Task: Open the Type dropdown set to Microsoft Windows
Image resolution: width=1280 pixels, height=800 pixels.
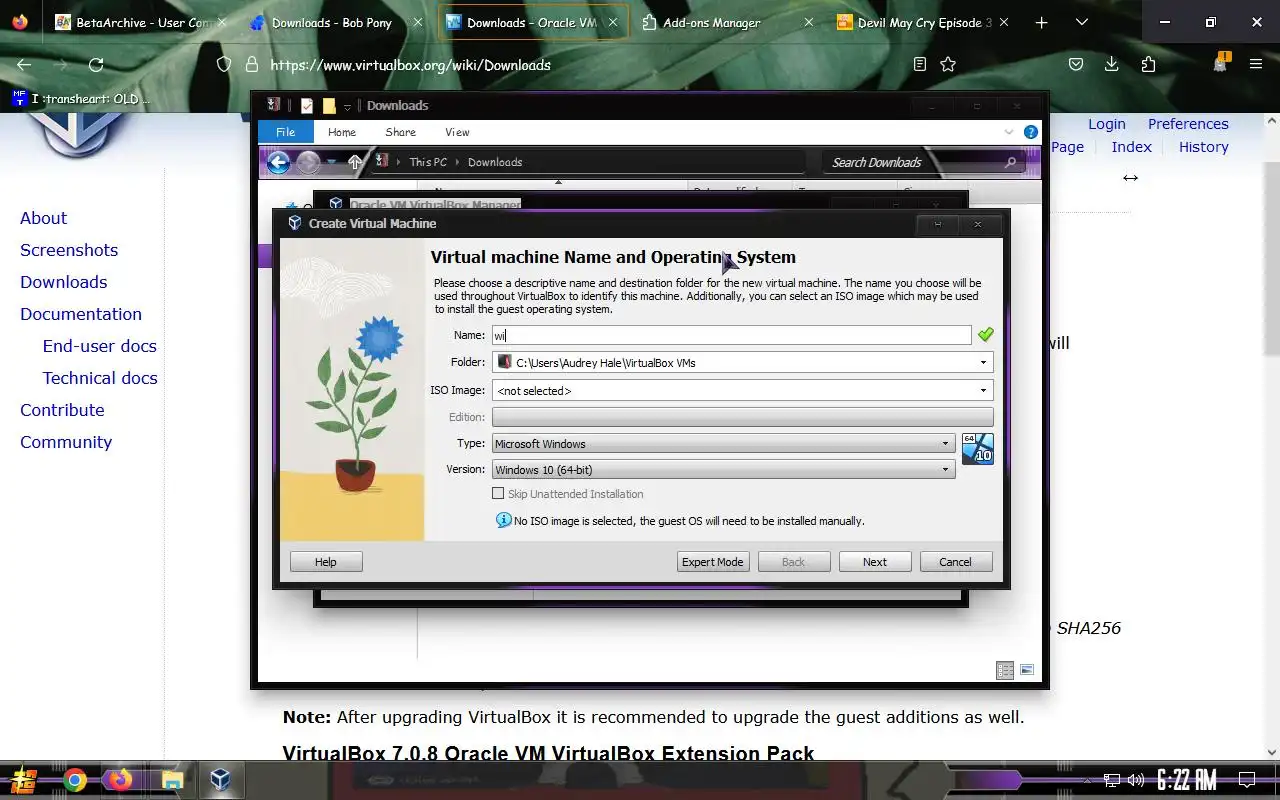Action: coord(723,443)
